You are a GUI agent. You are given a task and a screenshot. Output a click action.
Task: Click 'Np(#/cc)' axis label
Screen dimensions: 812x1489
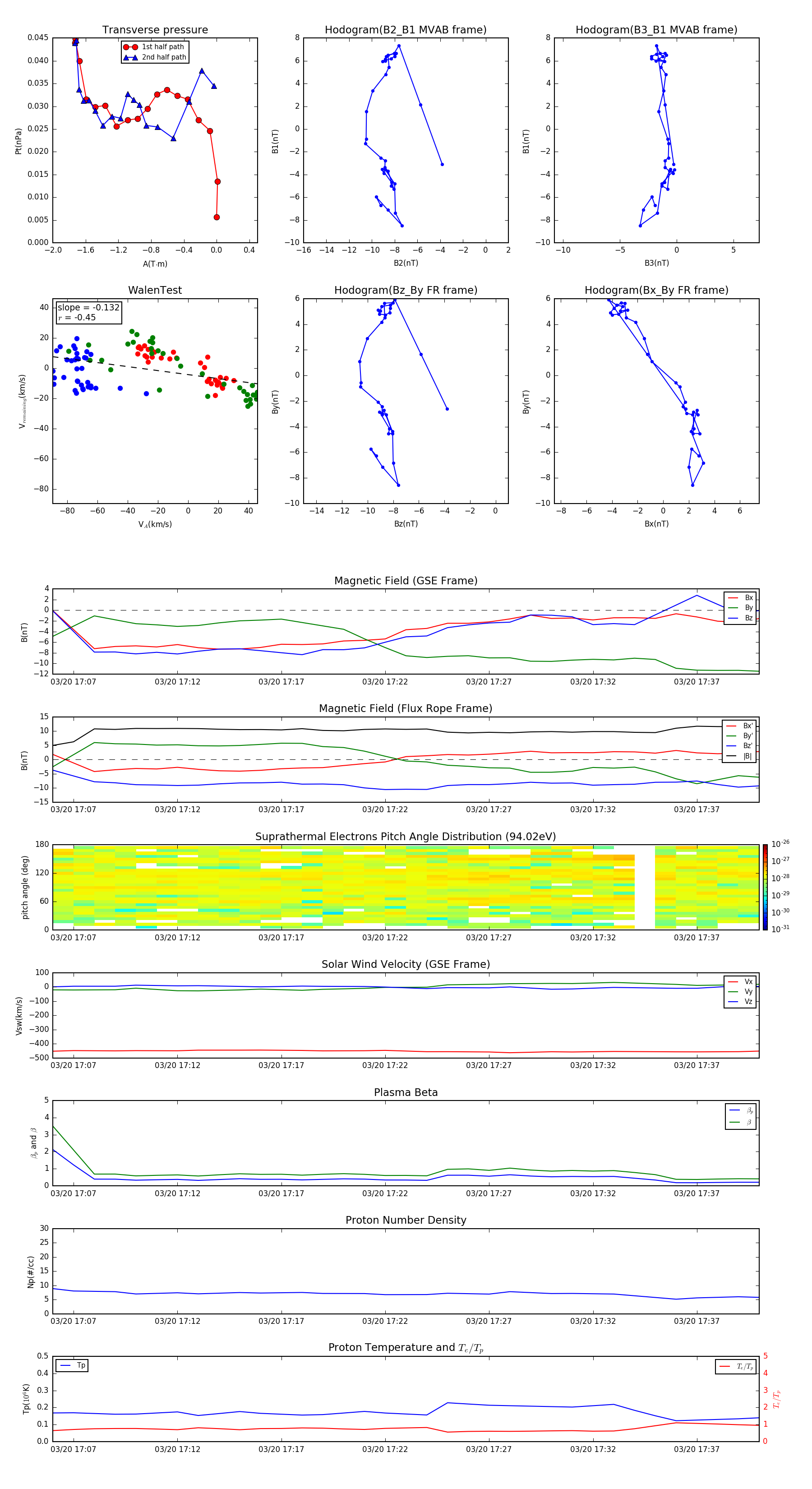coord(31,1272)
